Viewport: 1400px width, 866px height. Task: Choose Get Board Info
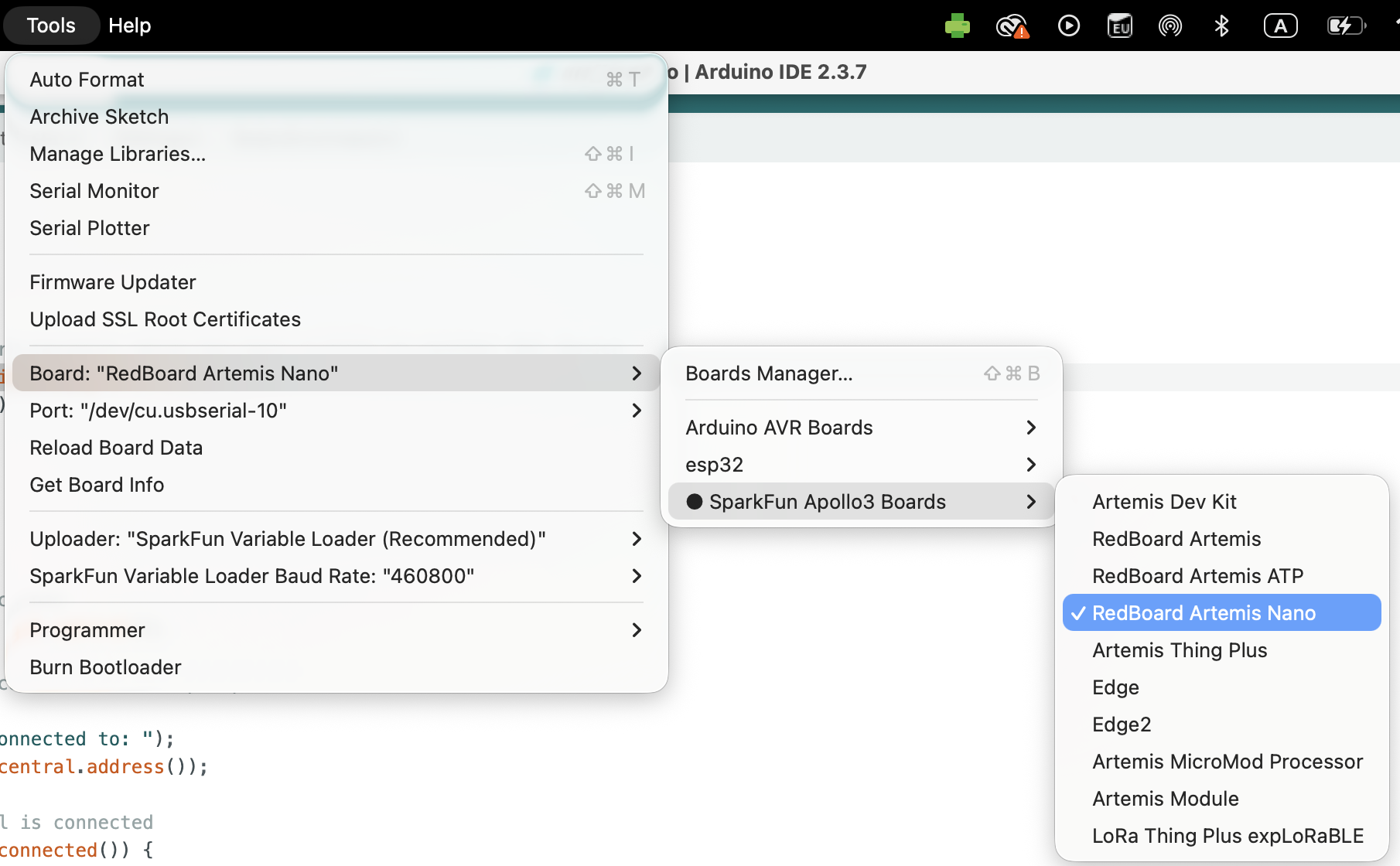pyautogui.click(x=96, y=485)
